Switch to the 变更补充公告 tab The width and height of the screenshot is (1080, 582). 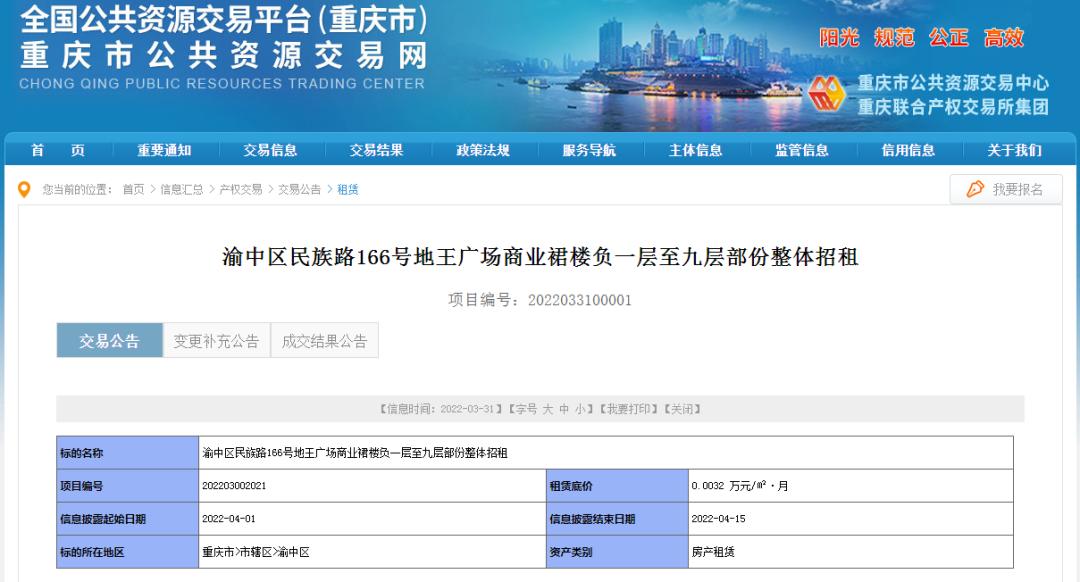pyautogui.click(x=216, y=340)
